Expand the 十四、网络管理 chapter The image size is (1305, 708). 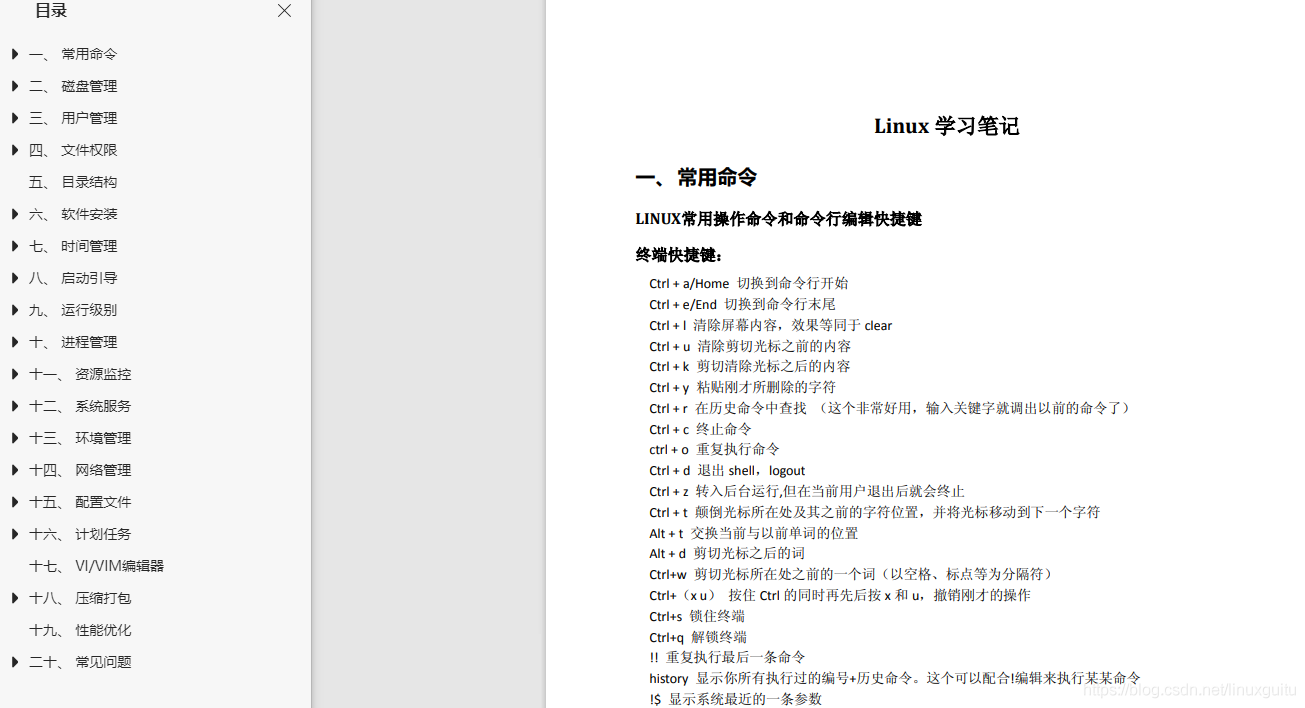(x=14, y=469)
